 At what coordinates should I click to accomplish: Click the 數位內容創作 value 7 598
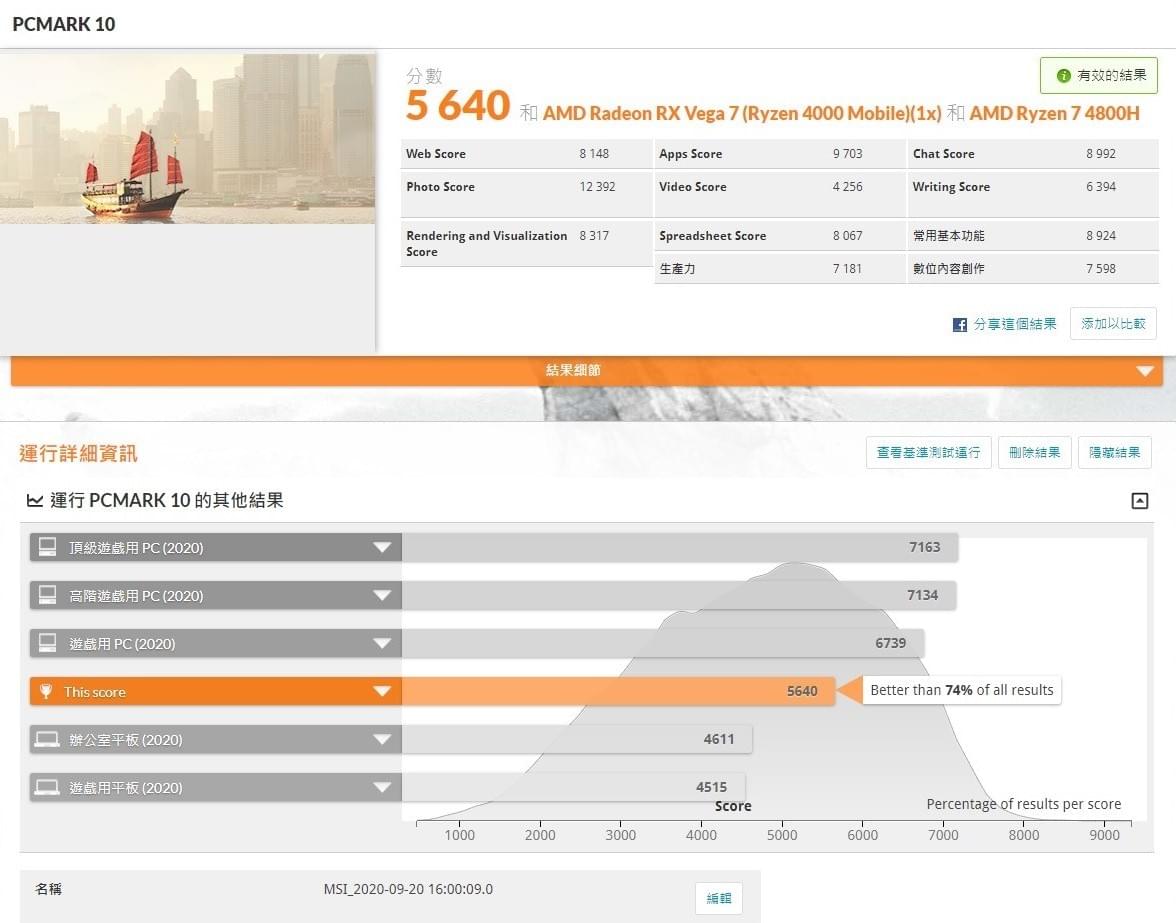(1101, 268)
